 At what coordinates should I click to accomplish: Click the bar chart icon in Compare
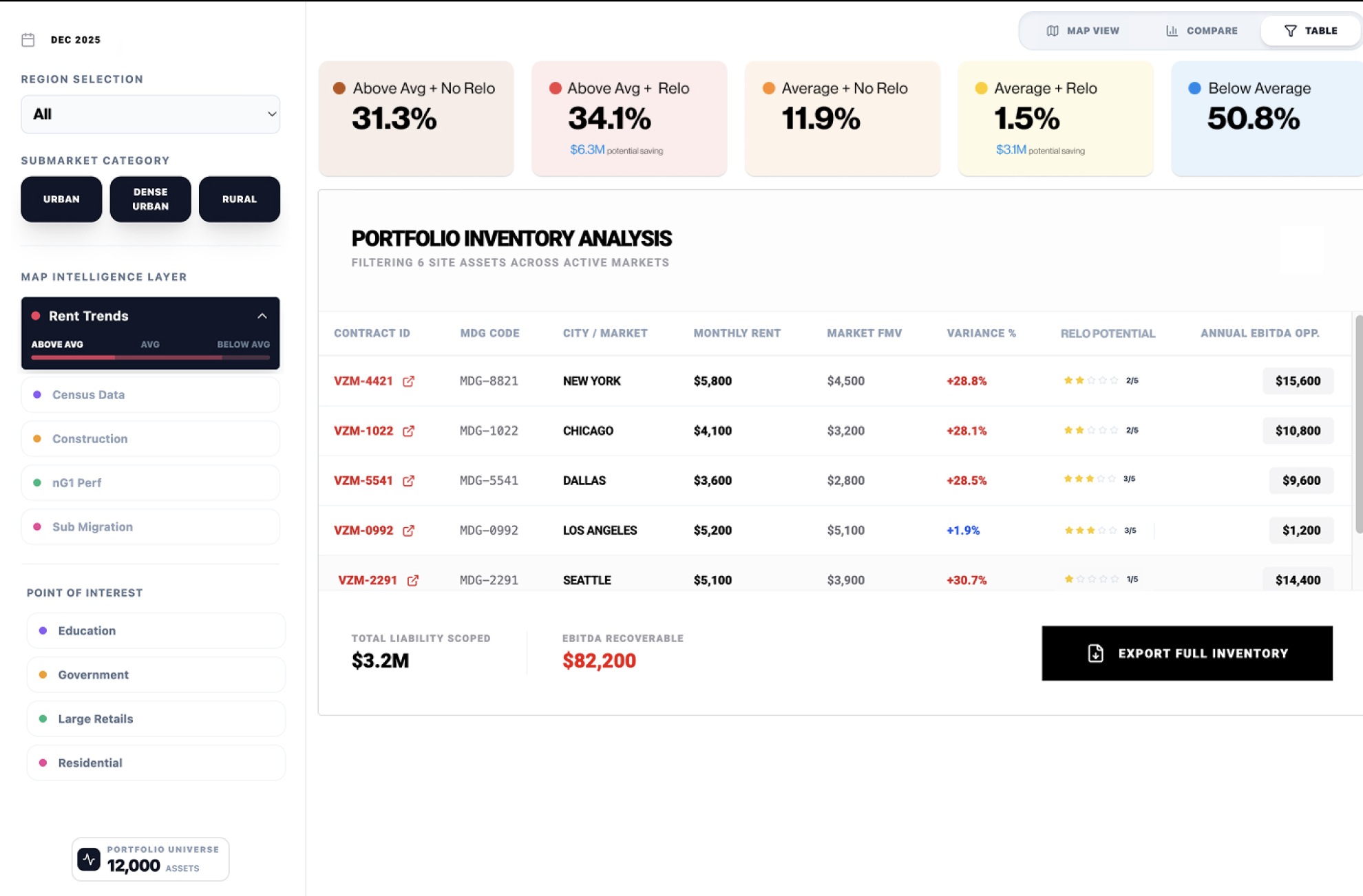[1172, 31]
